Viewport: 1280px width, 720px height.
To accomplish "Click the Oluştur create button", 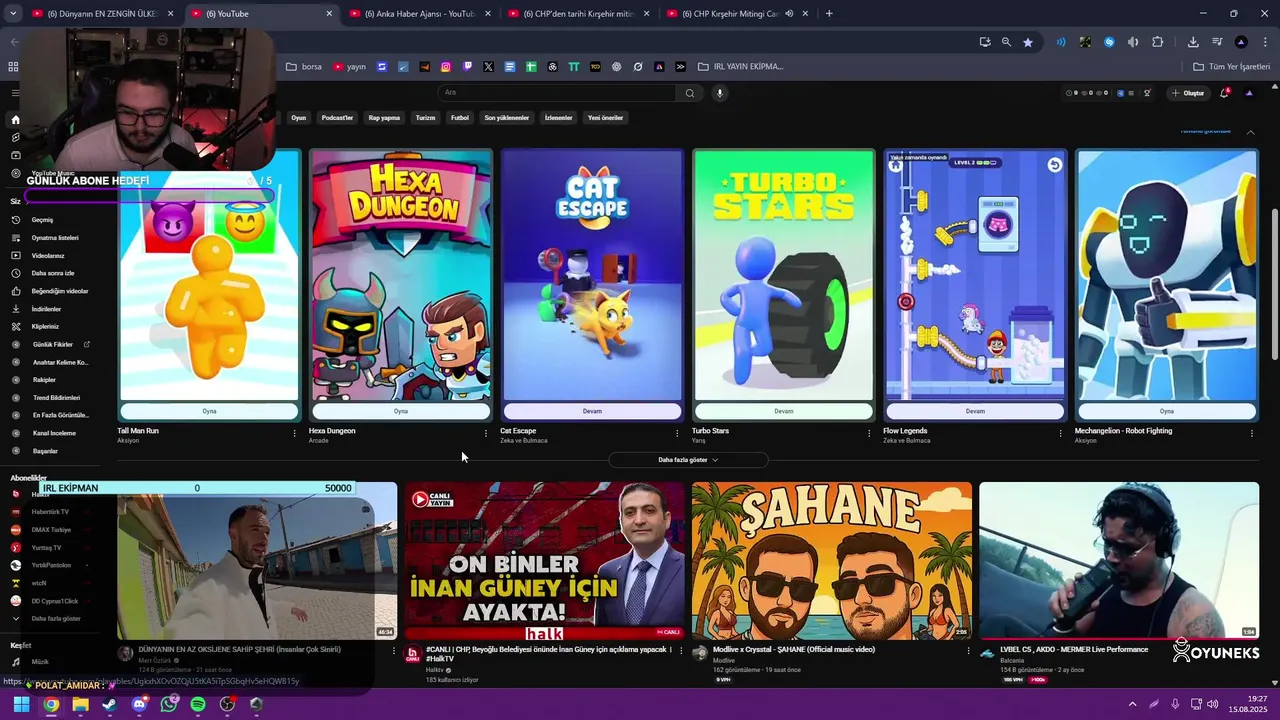I will pyautogui.click(x=1188, y=93).
